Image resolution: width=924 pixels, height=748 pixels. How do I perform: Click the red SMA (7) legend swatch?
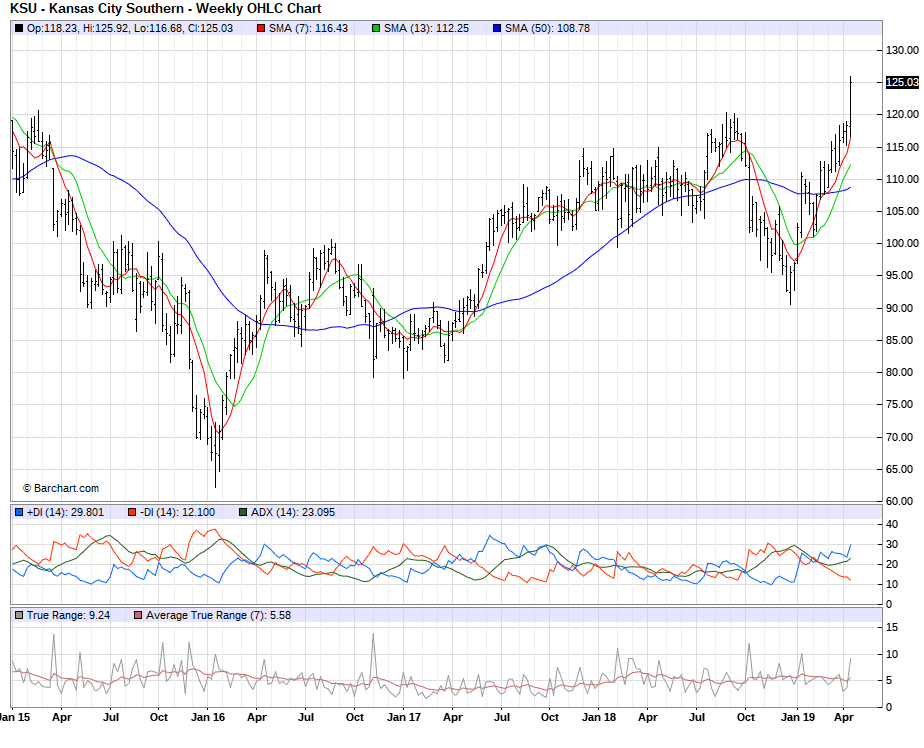261,28
